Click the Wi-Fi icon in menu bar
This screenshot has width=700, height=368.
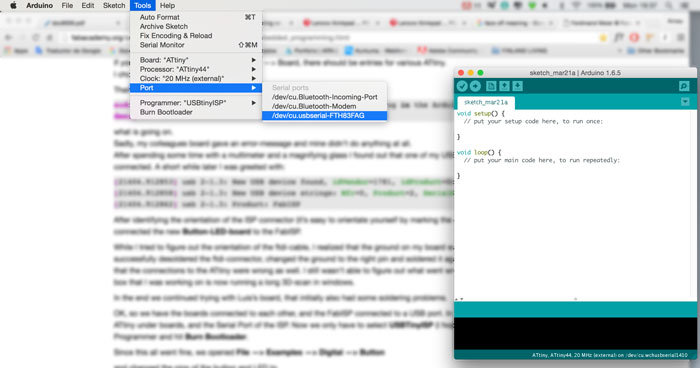tap(576, 5)
